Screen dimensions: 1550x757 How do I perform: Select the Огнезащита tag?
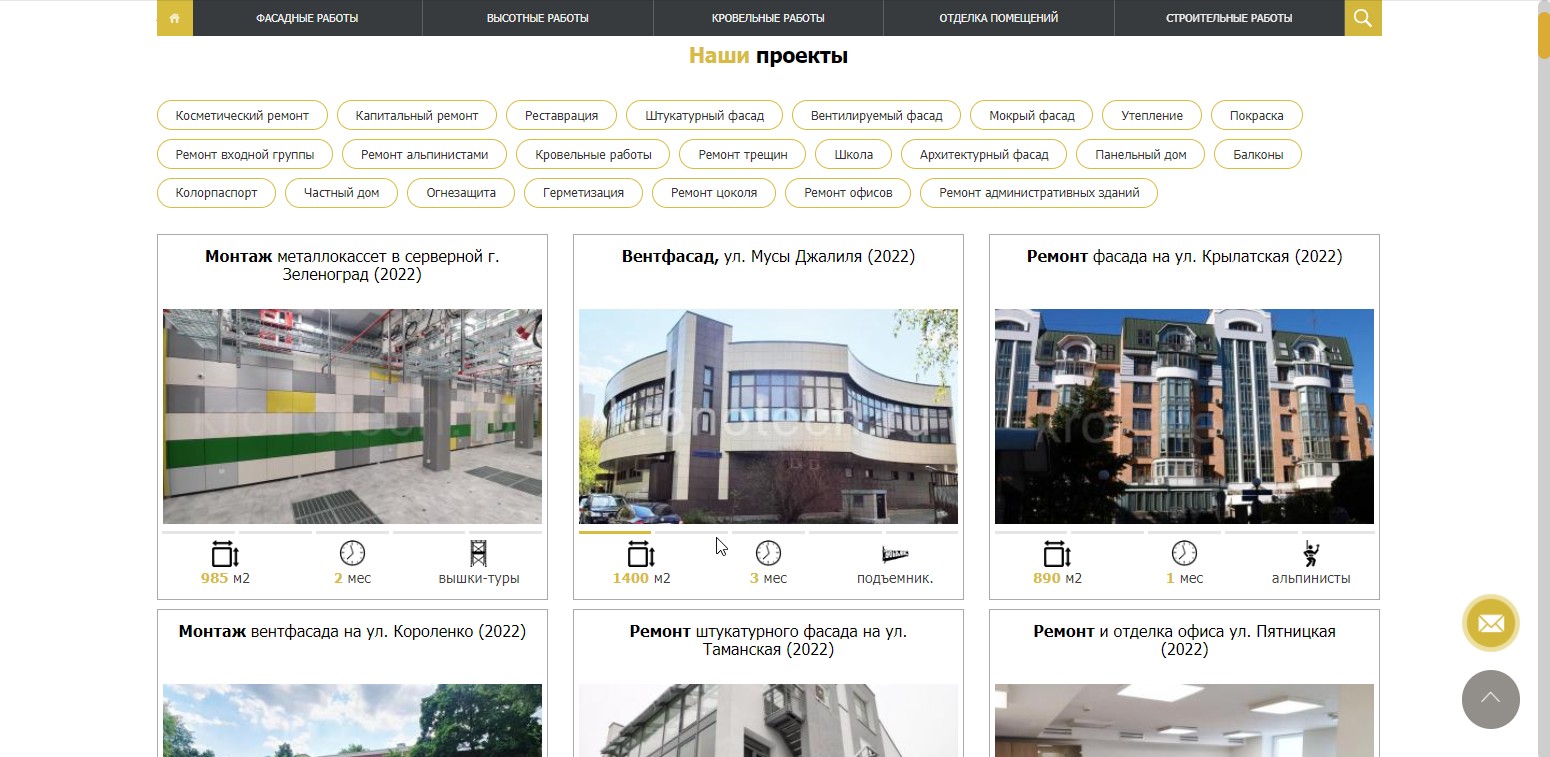coord(461,193)
